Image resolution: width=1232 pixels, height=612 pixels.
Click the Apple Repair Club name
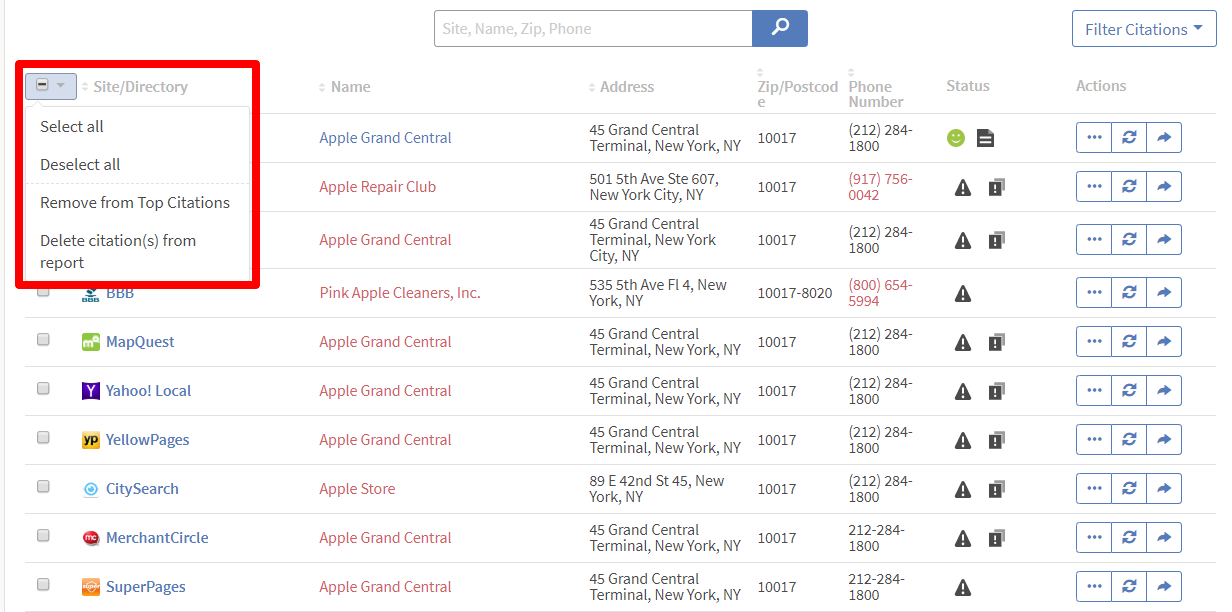pyautogui.click(x=378, y=187)
